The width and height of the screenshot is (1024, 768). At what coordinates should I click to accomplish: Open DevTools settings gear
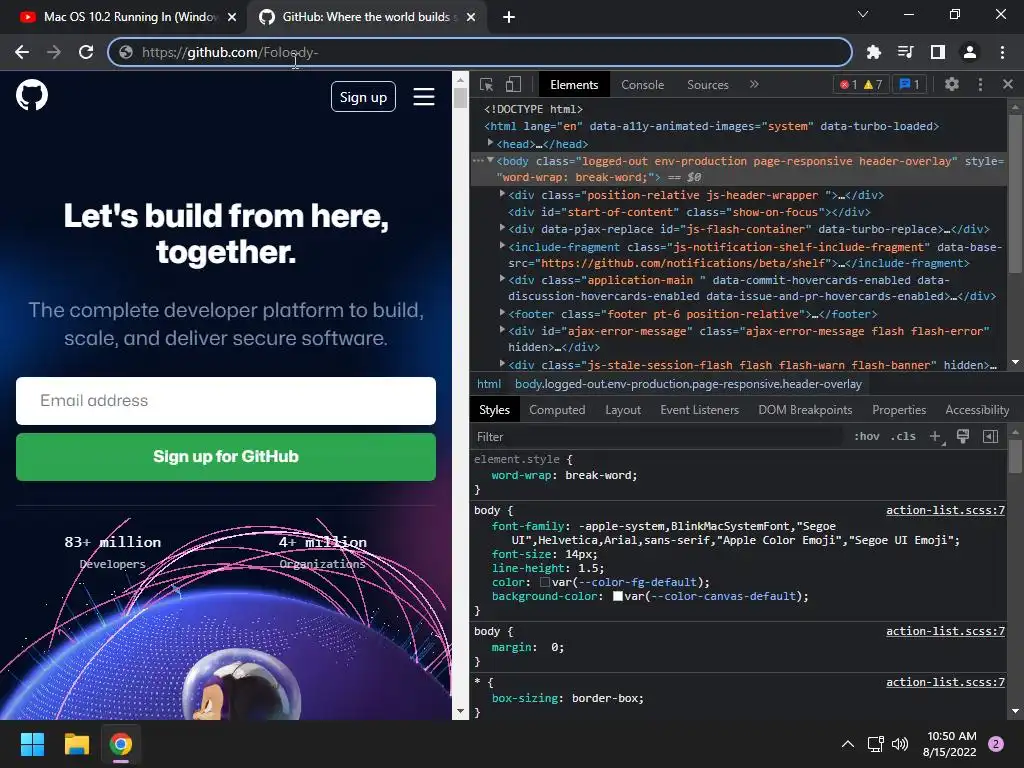(952, 84)
